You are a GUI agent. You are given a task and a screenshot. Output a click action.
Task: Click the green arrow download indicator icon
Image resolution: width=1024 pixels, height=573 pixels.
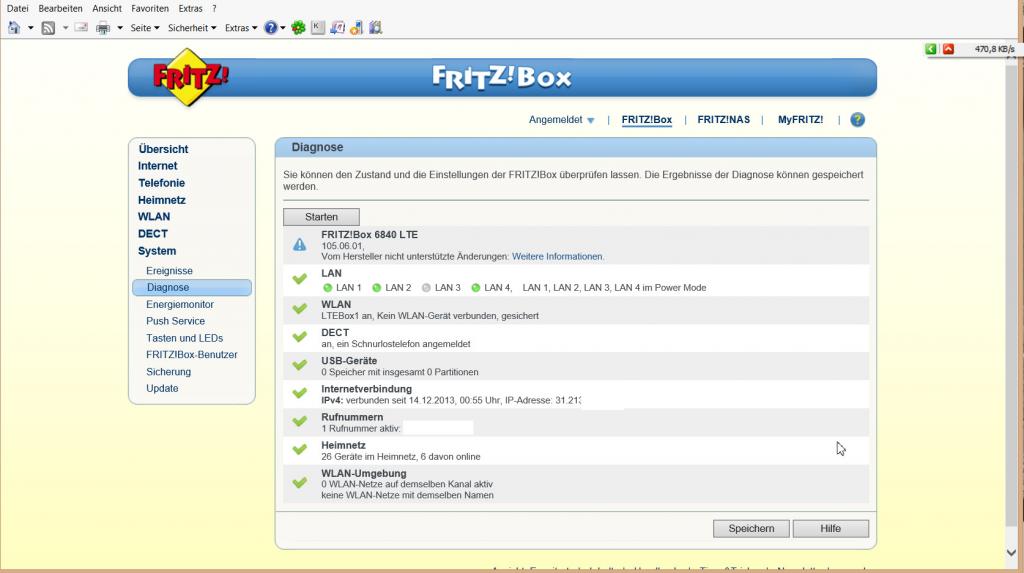pyautogui.click(x=931, y=49)
